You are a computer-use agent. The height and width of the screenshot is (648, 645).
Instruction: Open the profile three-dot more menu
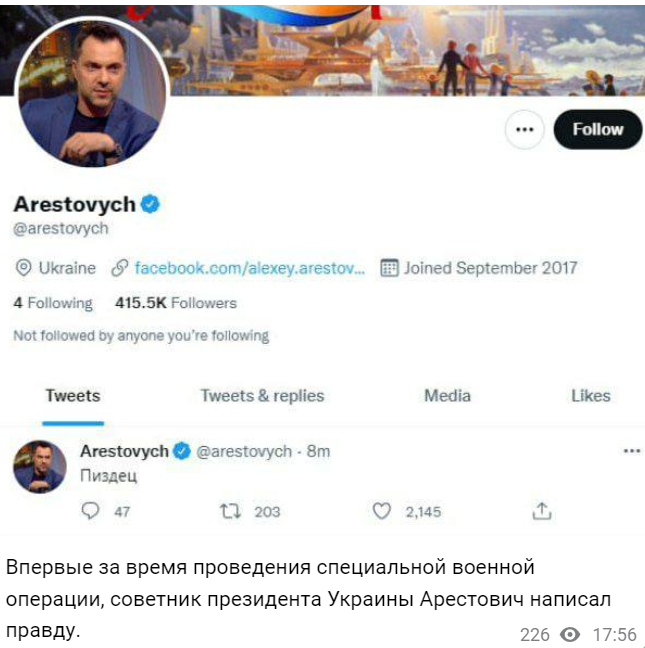(x=525, y=130)
